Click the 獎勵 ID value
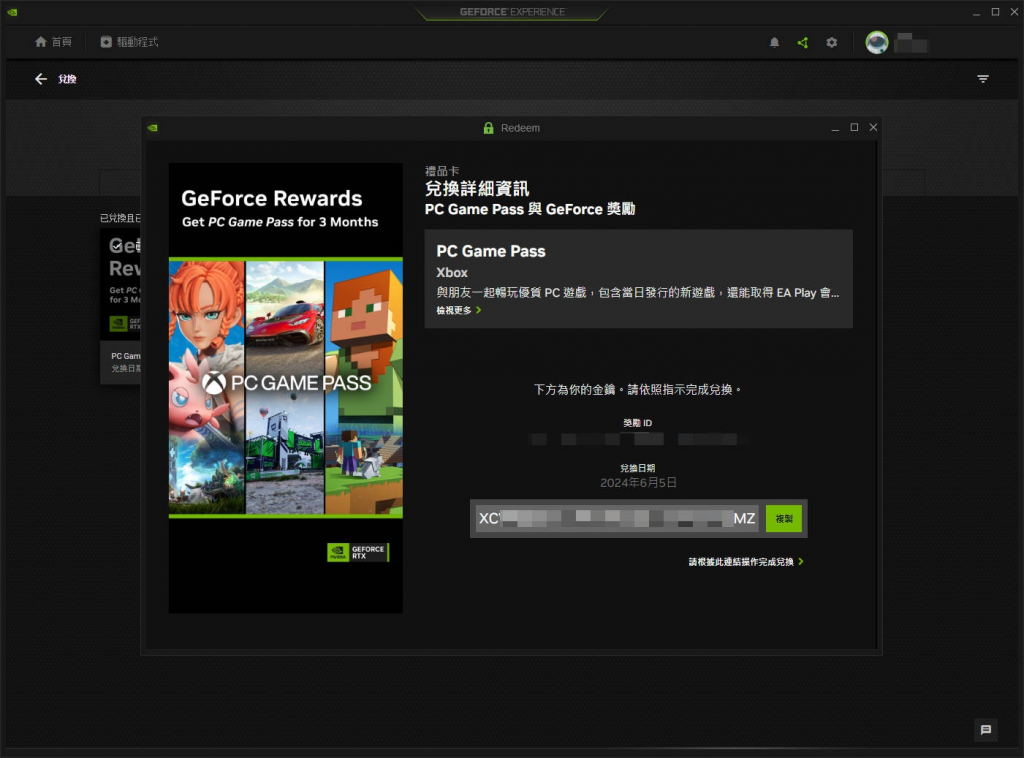Image resolution: width=1024 pixels, height=758 pixels. tap(638, 439)
